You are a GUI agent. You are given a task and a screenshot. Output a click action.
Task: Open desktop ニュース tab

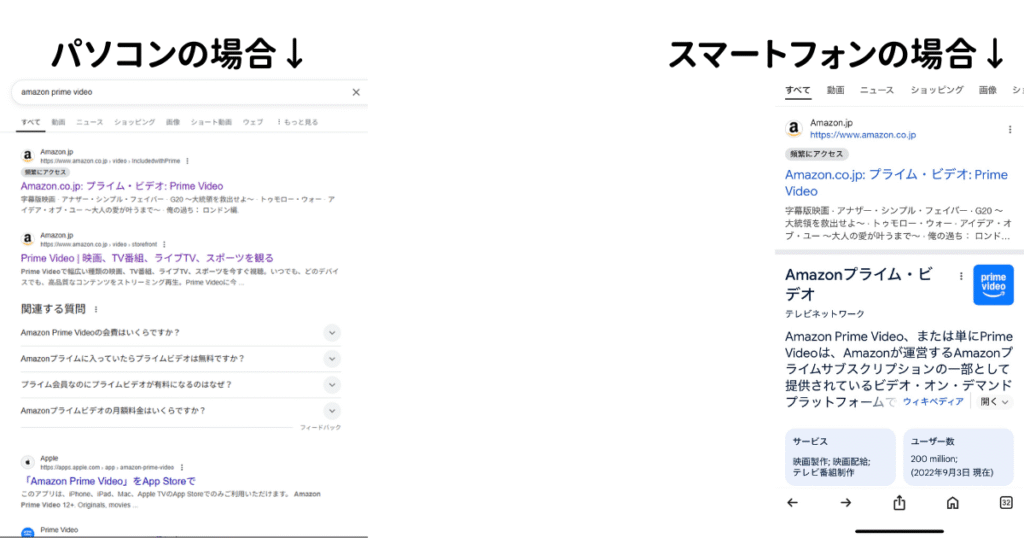click(x=89, y=122)
